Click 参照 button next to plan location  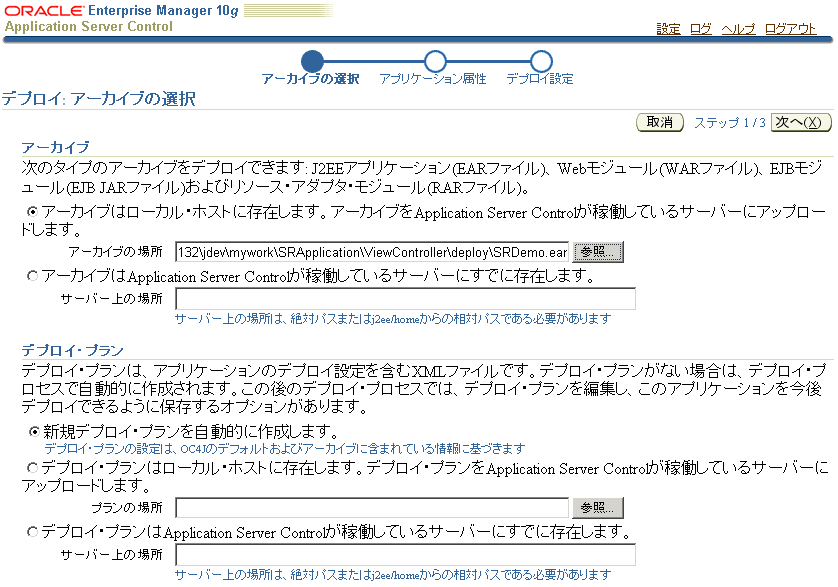coord(598,507)
